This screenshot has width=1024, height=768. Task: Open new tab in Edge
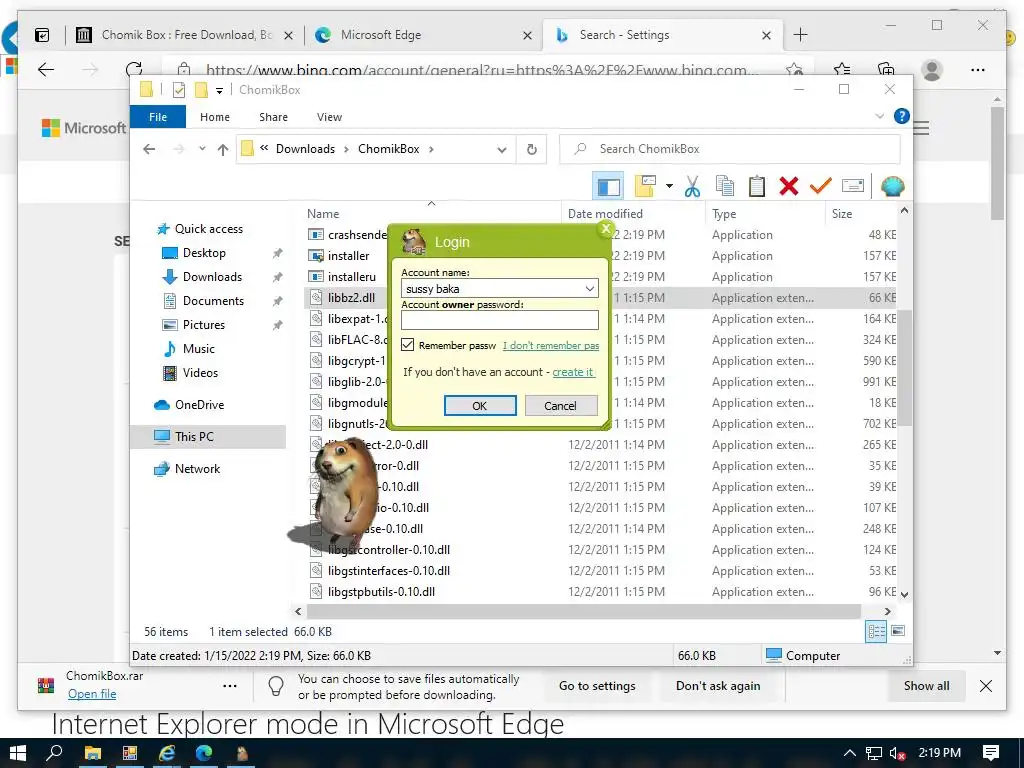coord(800,35)
